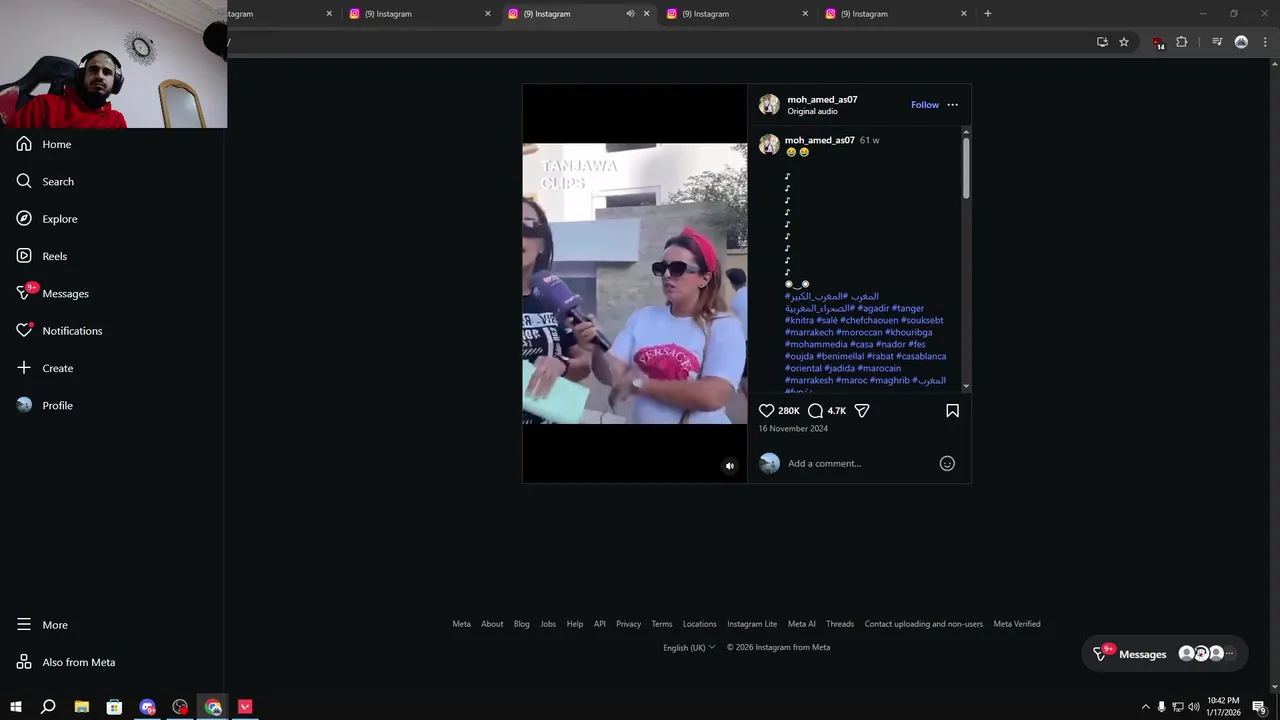Open the volume control in system tray
Image resolution: width=1280 pixels, height=720 pixels.
point(1193,707)
